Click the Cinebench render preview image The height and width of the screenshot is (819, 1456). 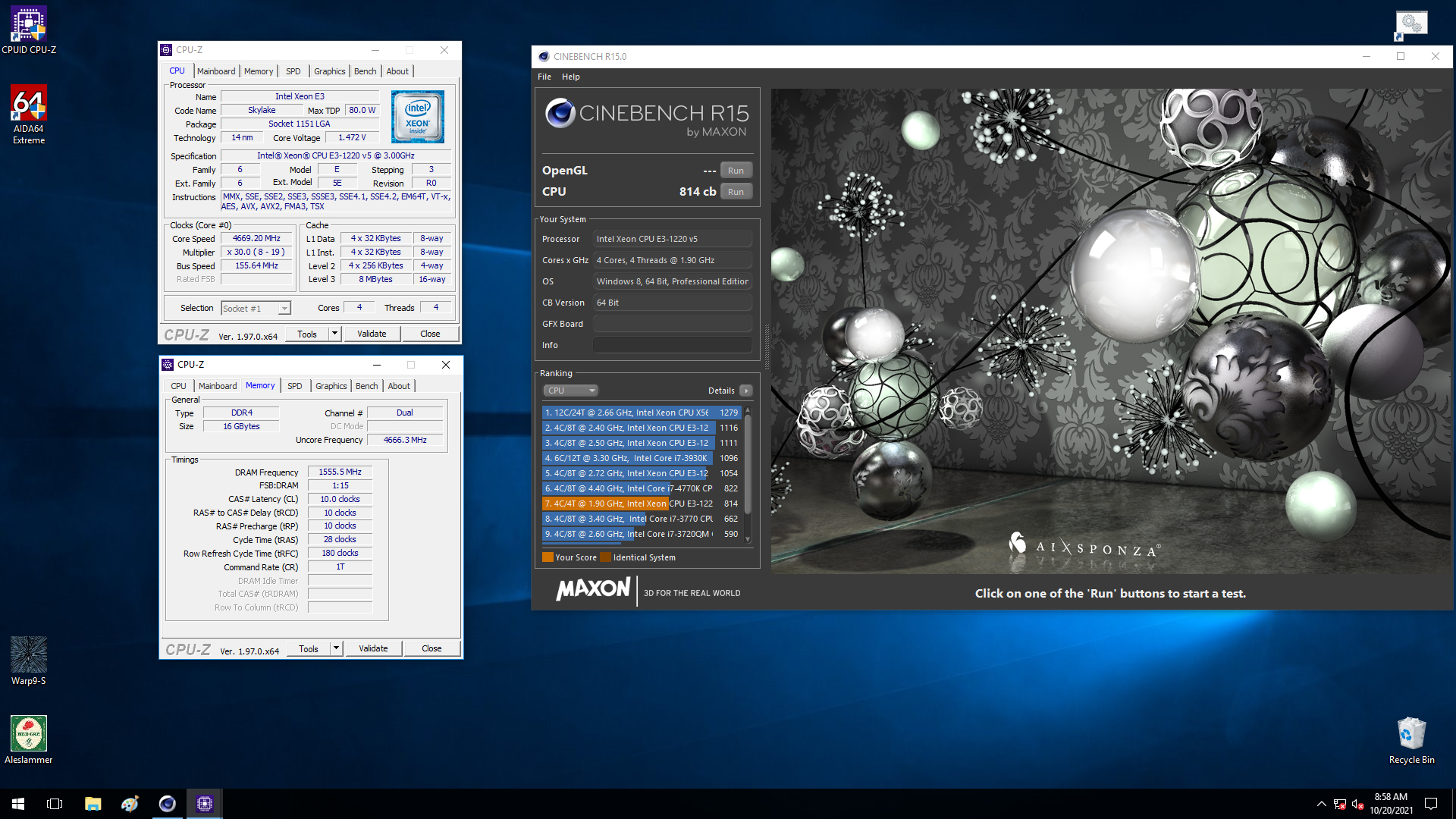[1112, 331]
